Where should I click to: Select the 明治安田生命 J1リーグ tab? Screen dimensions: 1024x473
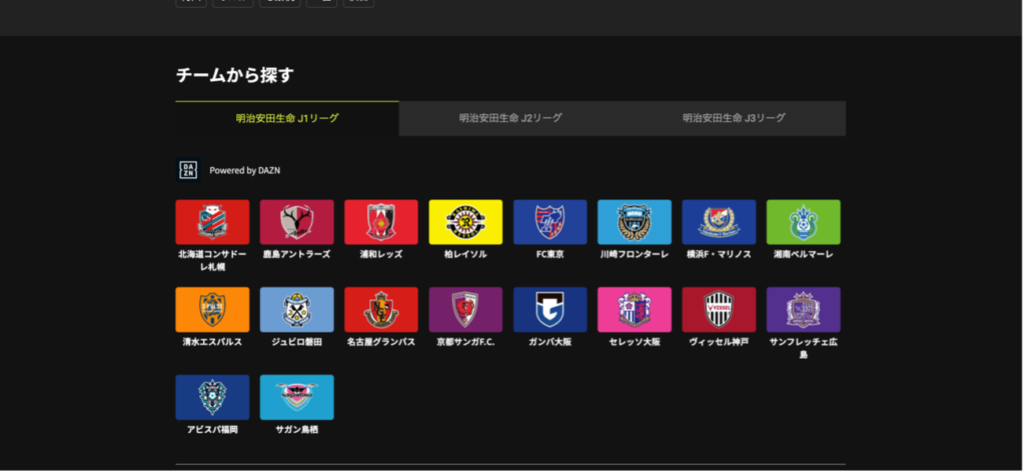pyautogui.click(x=287, y=118)
